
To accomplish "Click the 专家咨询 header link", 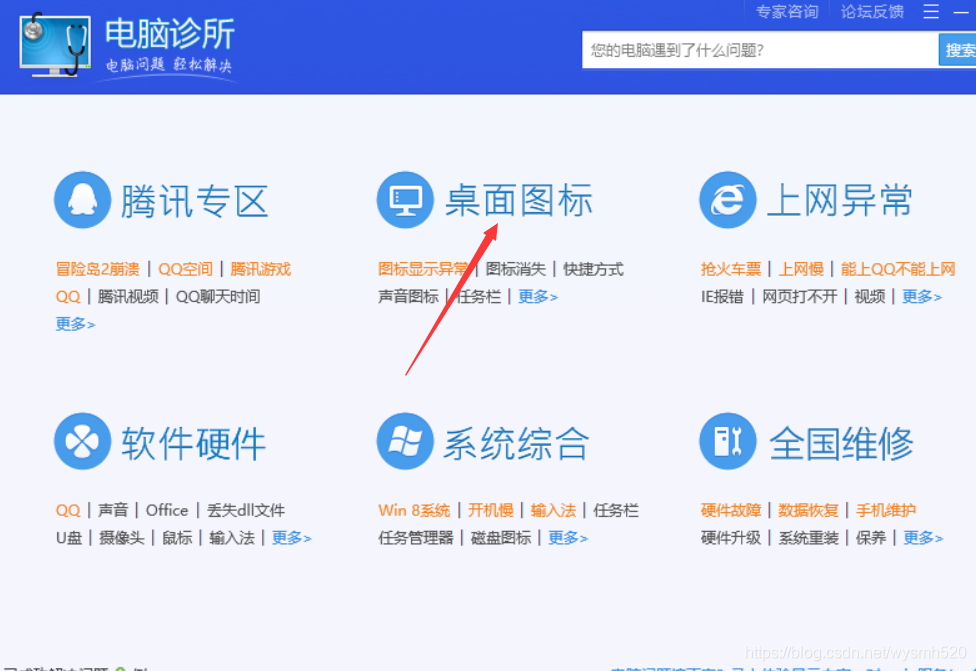I will pyautogui.click(x=787, y=11).
